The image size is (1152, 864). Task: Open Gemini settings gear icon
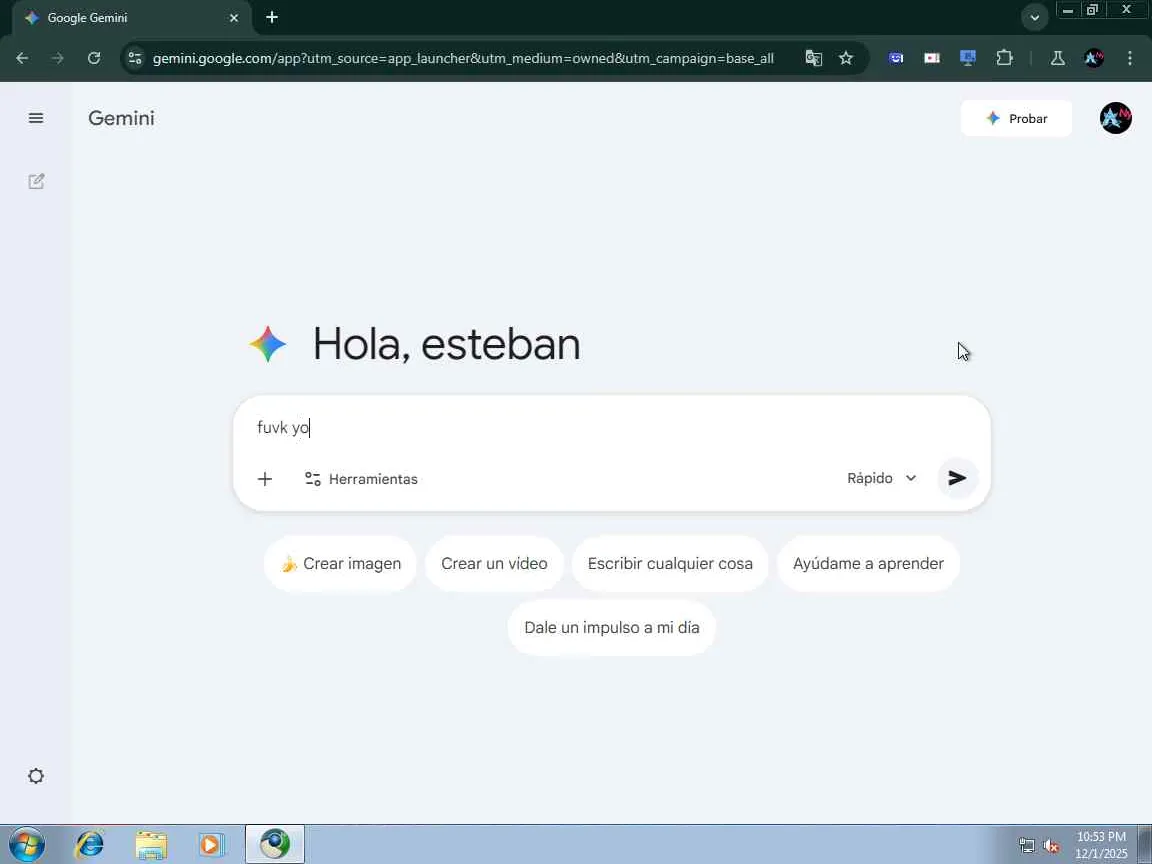[35, 776]
